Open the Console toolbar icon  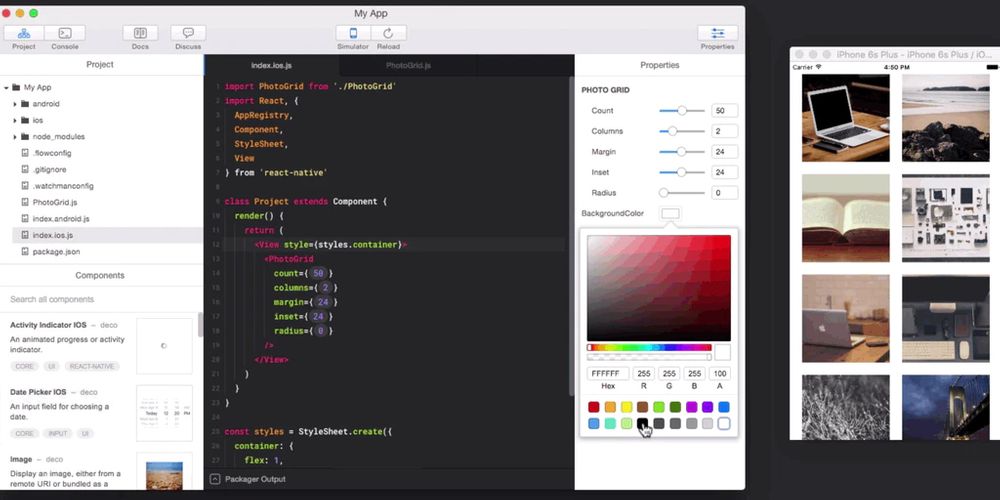(64, 33)
